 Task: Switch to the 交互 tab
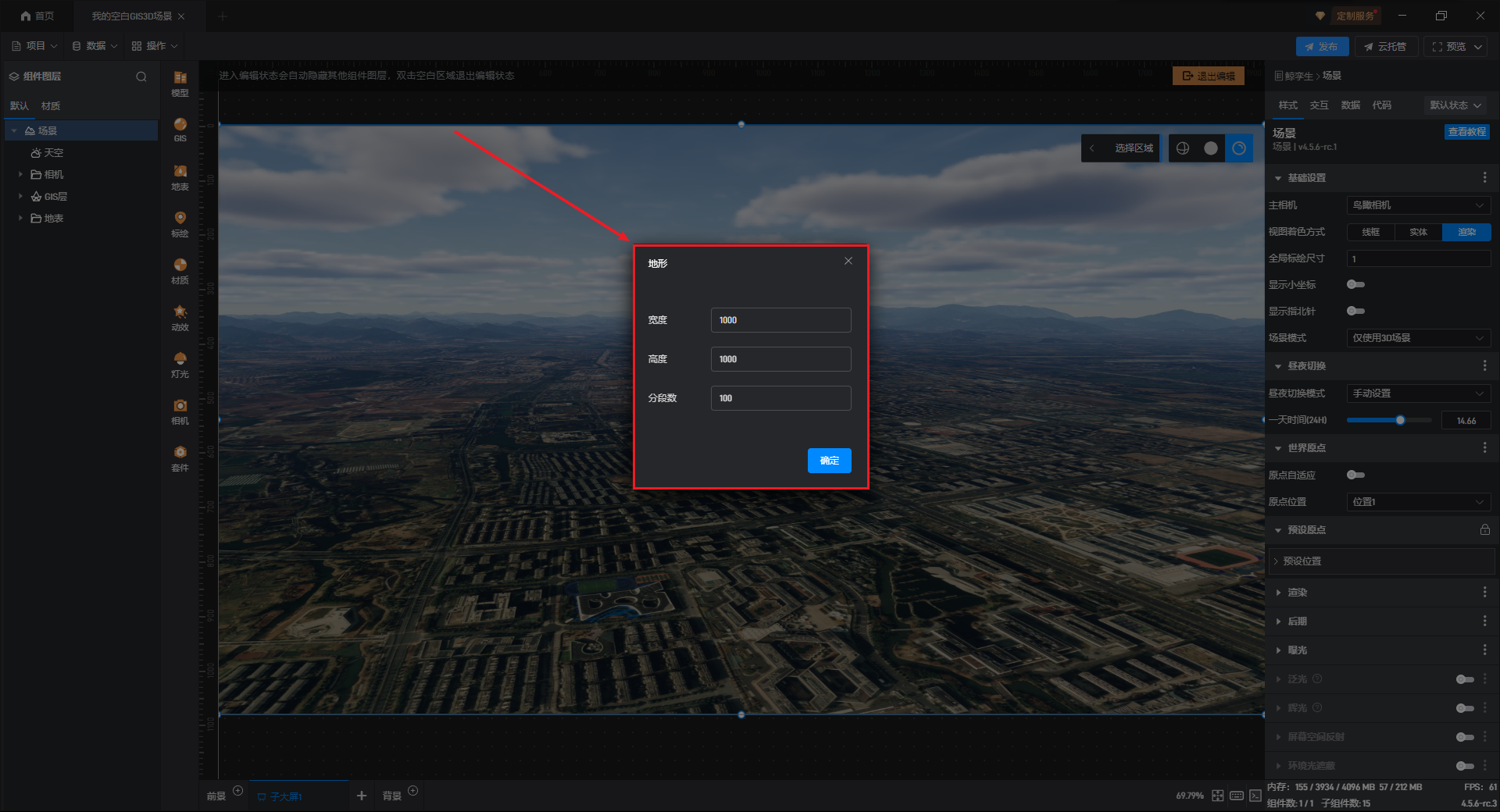1319,105
